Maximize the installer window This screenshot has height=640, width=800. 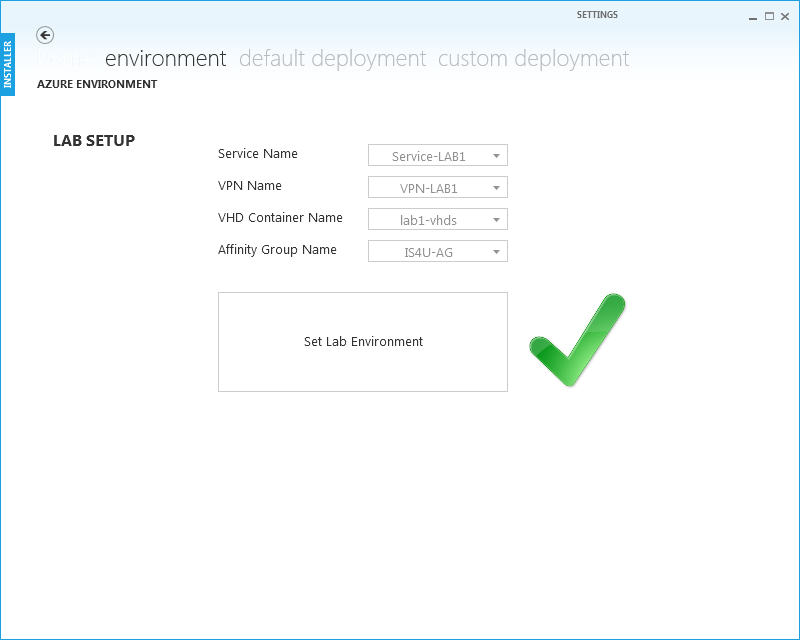click(769, 16)
